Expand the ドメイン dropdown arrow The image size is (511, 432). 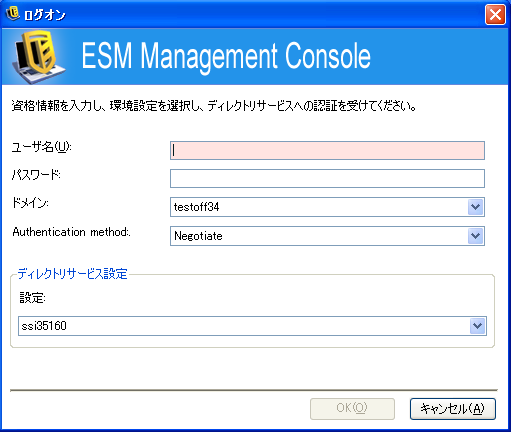point(476,207)
